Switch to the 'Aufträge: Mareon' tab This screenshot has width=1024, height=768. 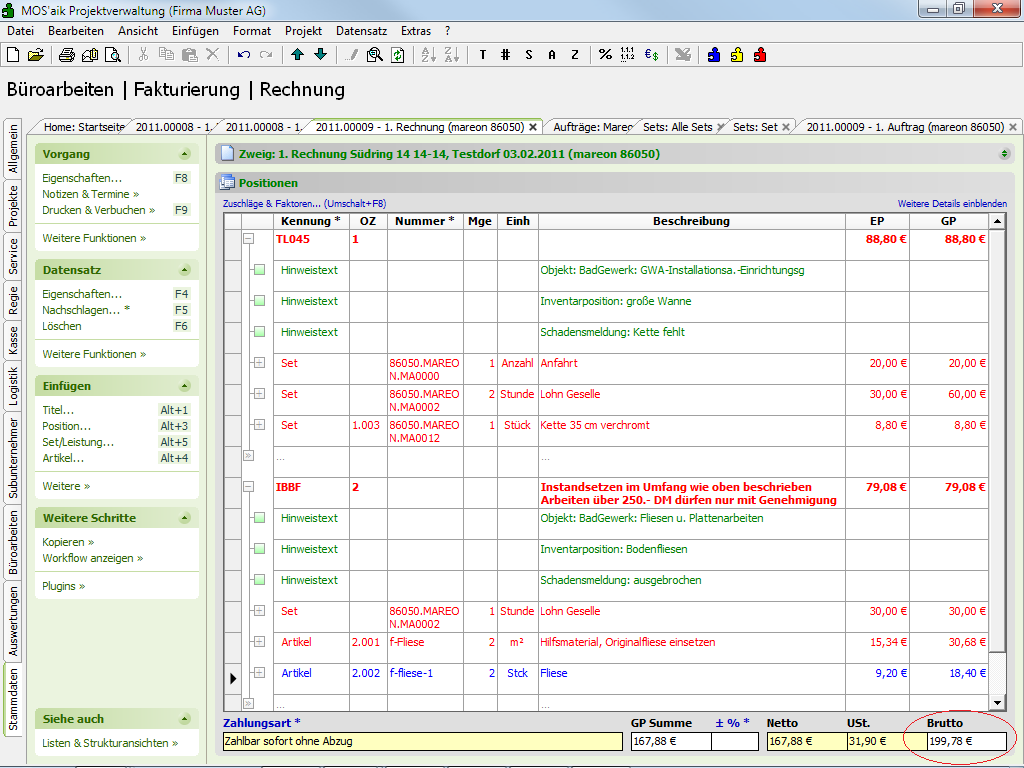[x=592, y=127]
